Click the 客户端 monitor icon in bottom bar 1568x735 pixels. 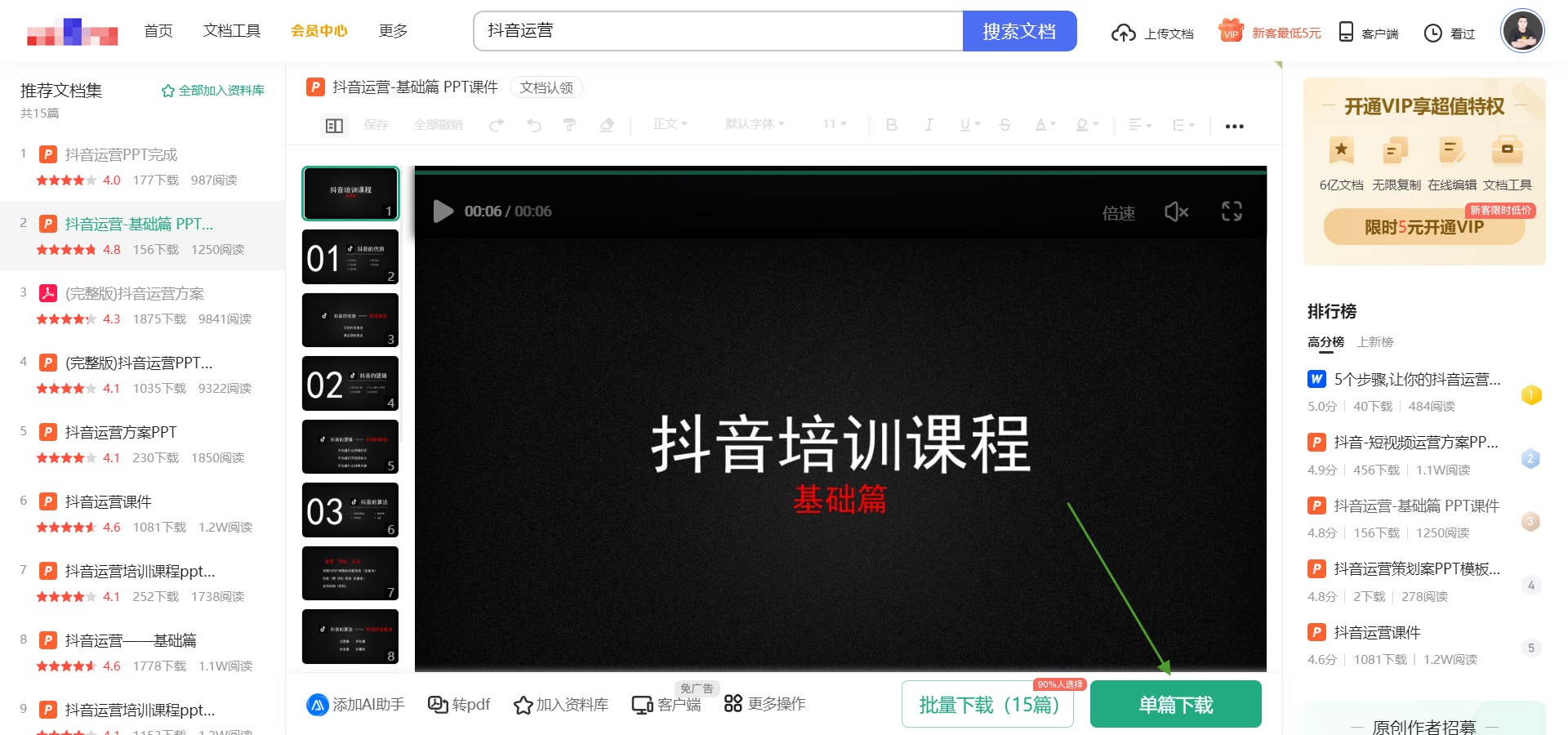(x=642, y=705)
